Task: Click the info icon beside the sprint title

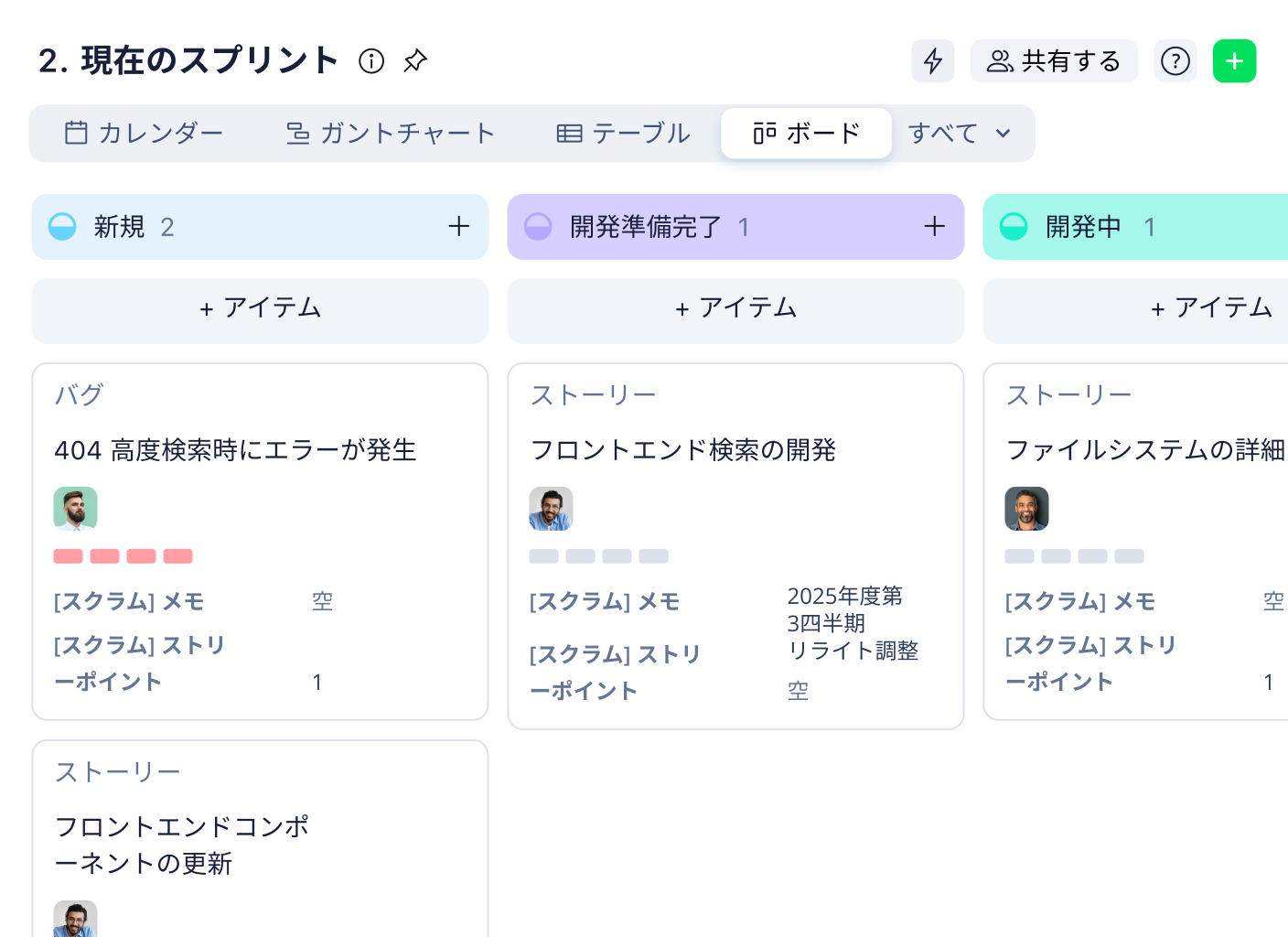Action: 371,61
